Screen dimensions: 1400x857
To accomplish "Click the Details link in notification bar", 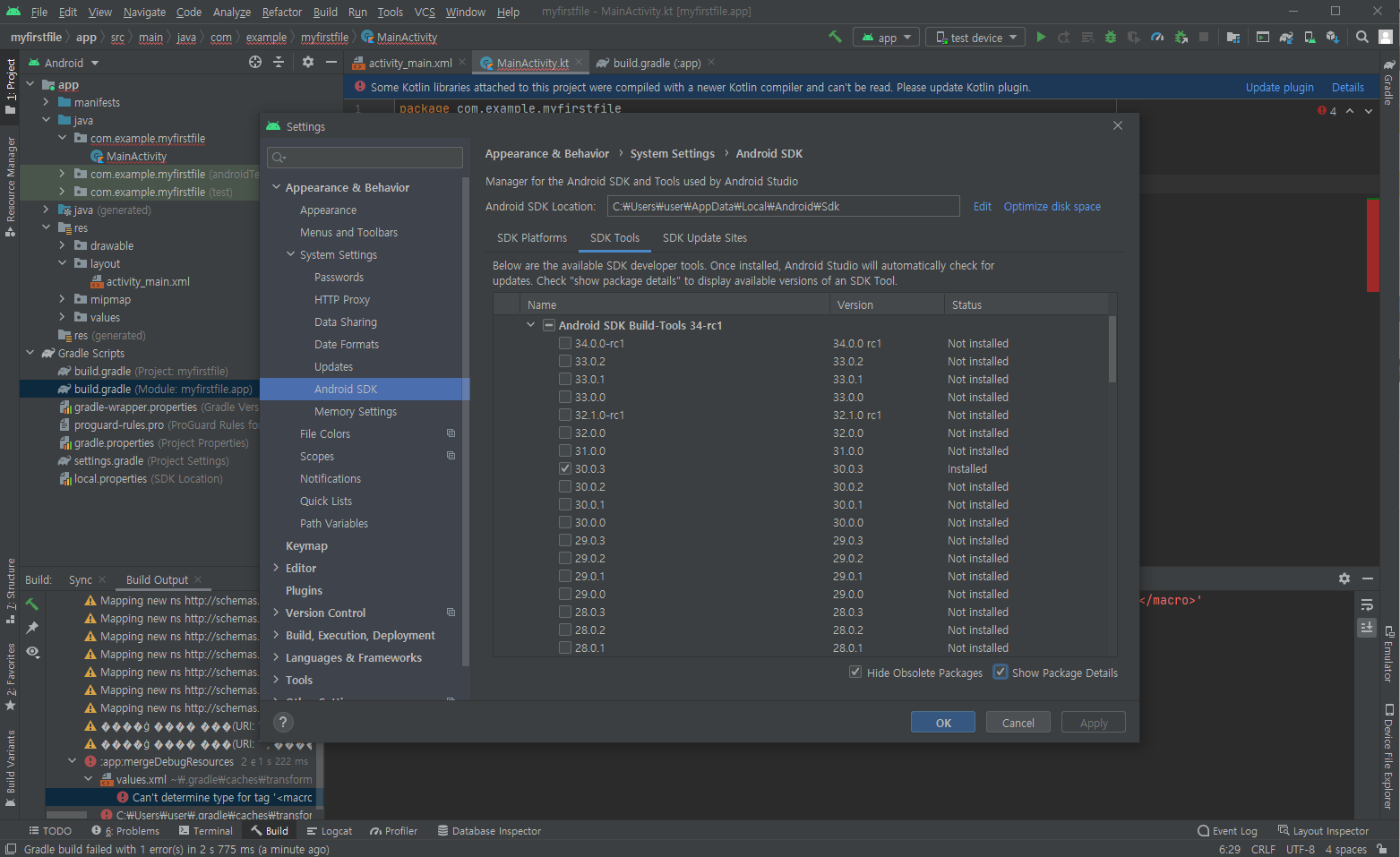I will click(x=1348, y=87).
